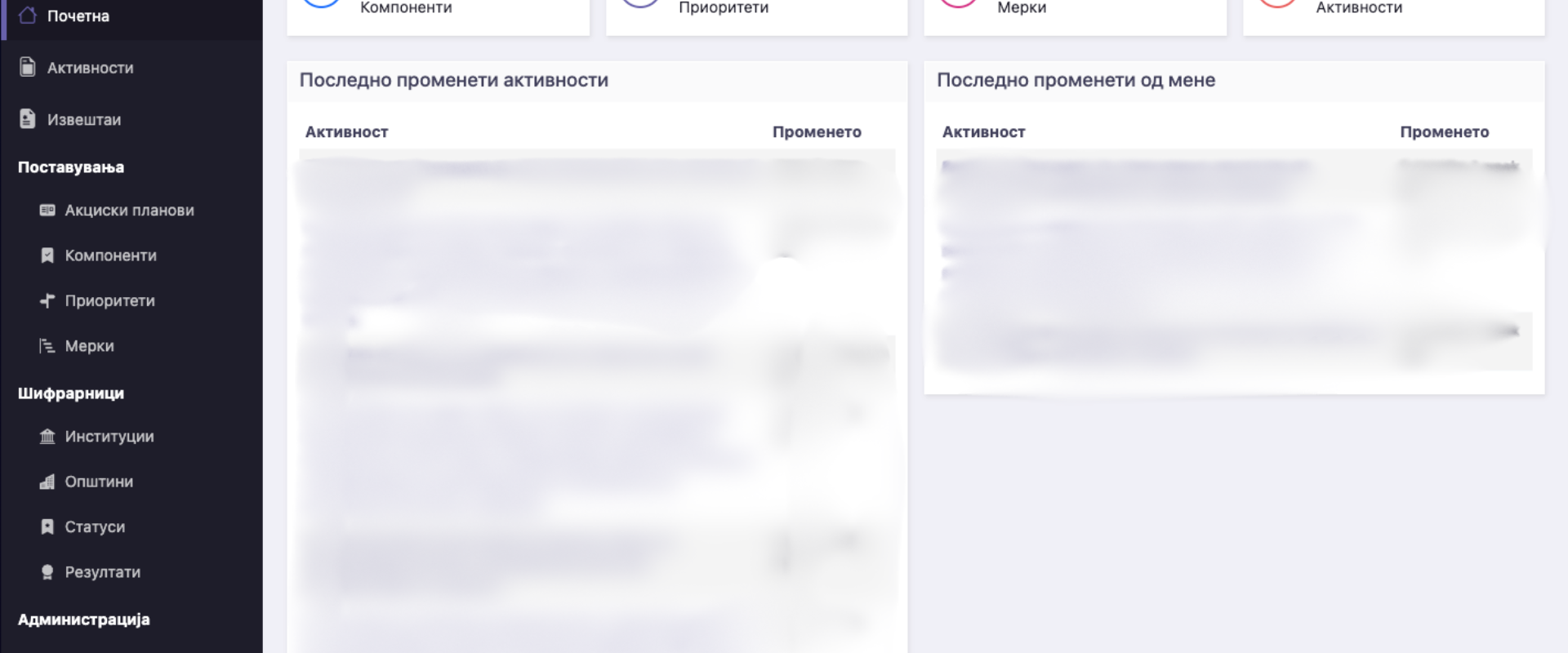
Task: Click Променето column header in 'од мене' table
Action: point(1444,132)
